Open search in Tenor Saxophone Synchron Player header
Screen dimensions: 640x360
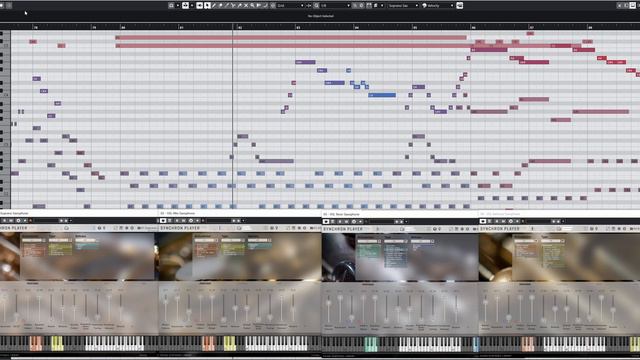click(402, 229)
